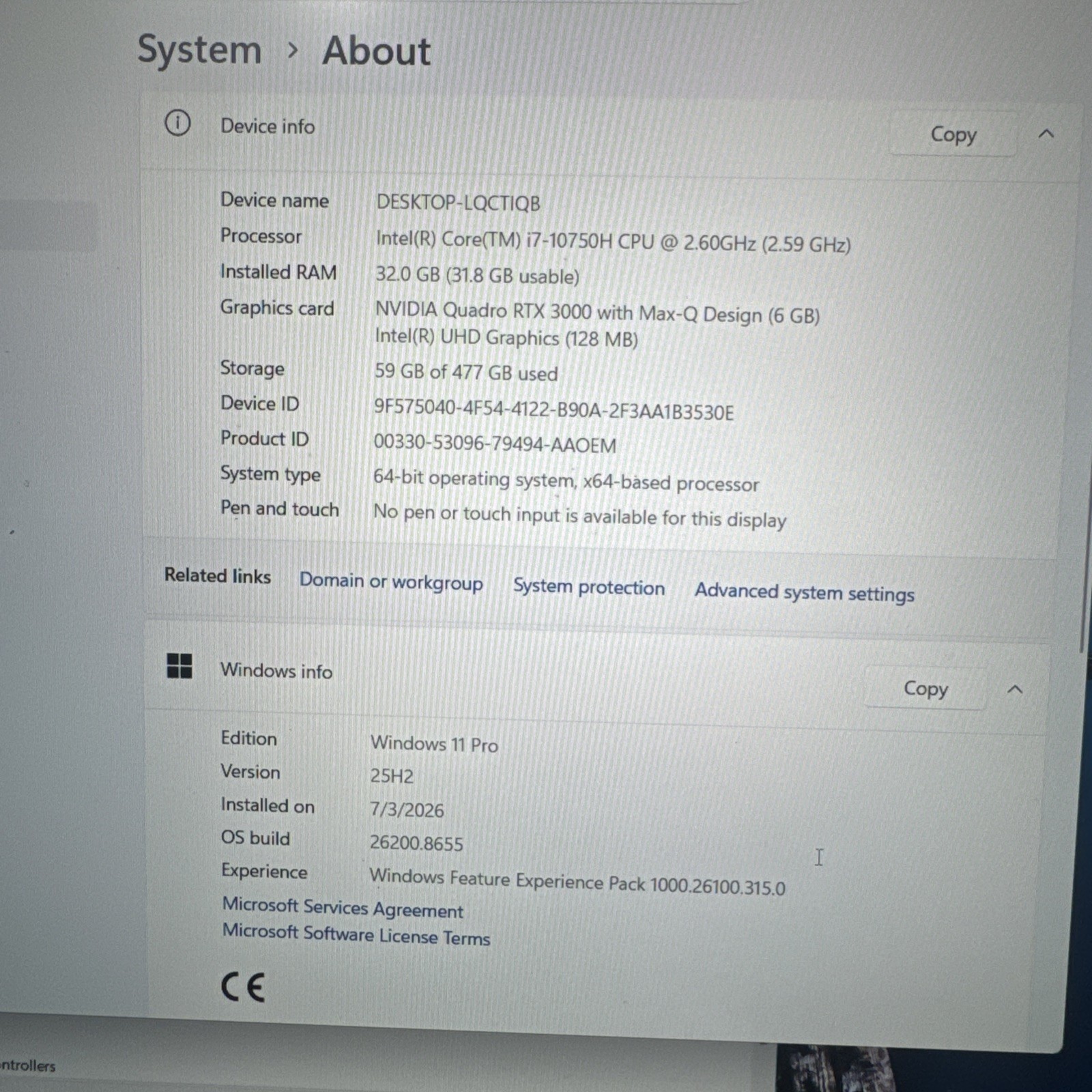Click the Pen and touch label
Screen dimensions: 1092x1092
tap(280, 508)
